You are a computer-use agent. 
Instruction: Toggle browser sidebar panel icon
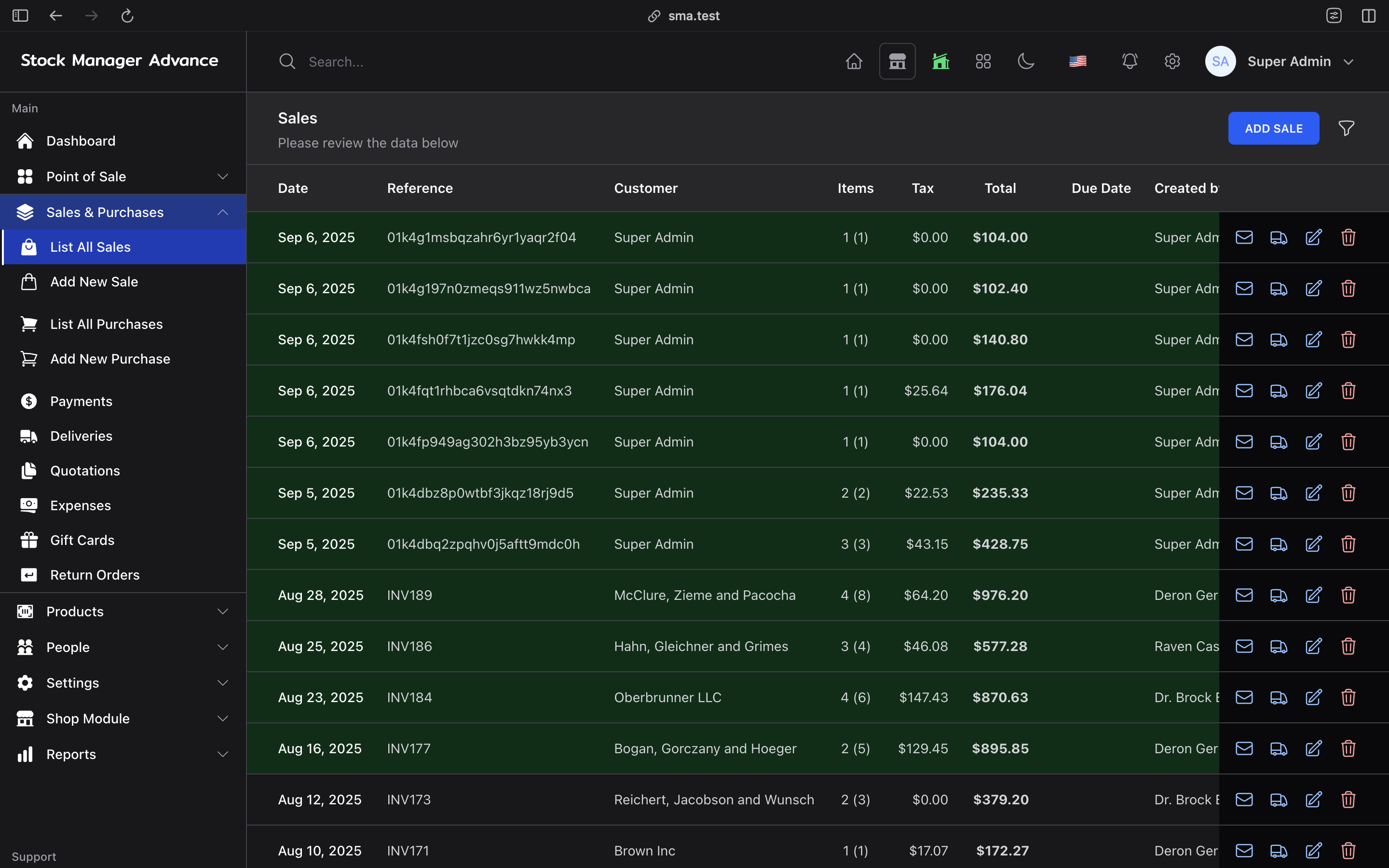point(20,15)
